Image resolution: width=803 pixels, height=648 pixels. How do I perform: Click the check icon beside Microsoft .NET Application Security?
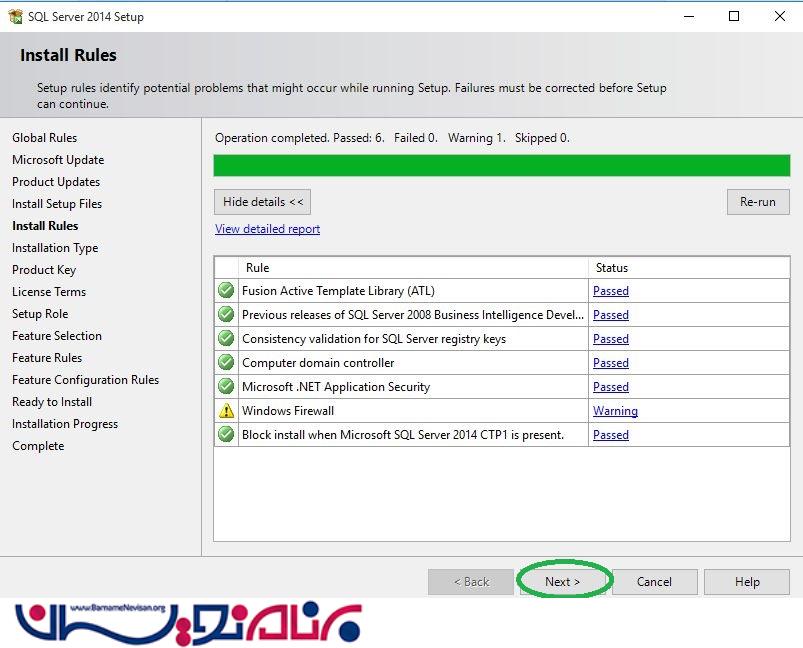tap(226, 387)
